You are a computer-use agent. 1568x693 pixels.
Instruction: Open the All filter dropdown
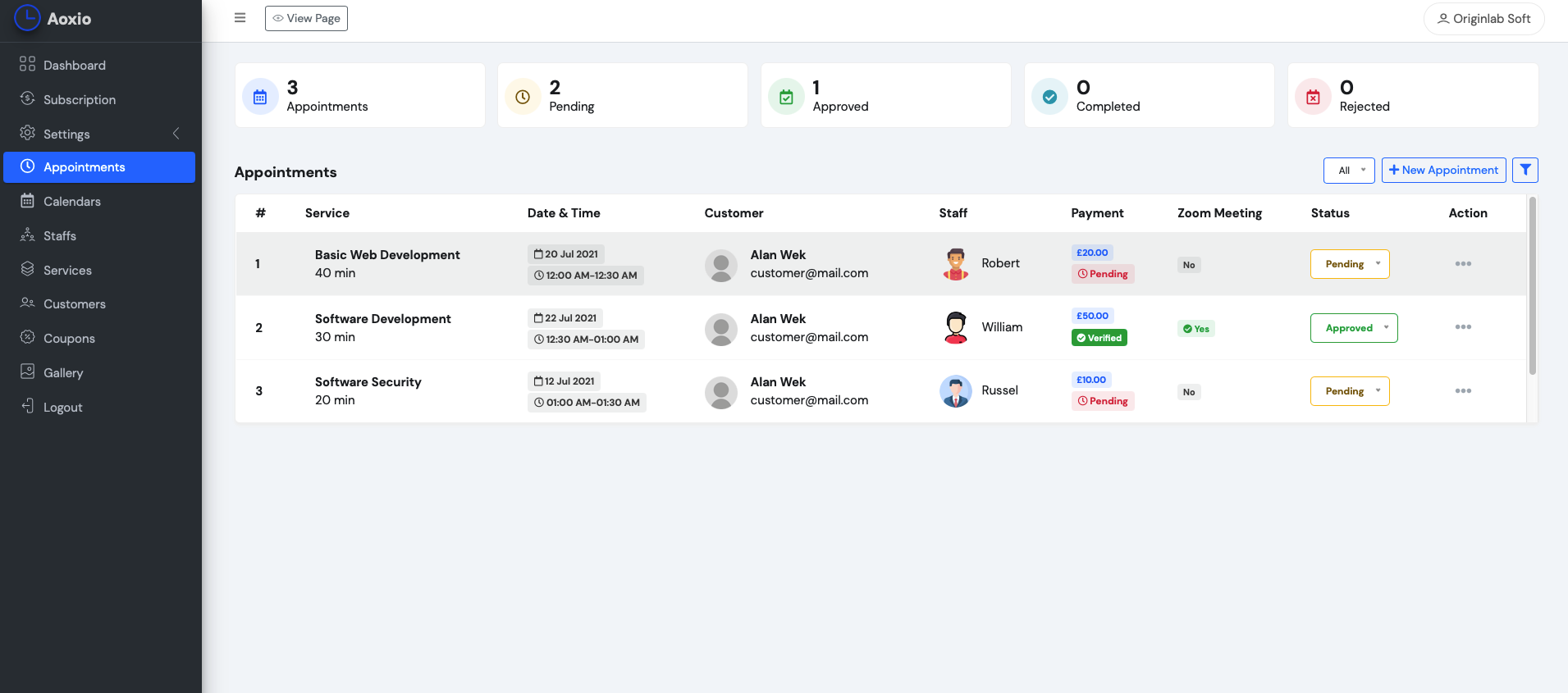click(x=1348, y=171)
